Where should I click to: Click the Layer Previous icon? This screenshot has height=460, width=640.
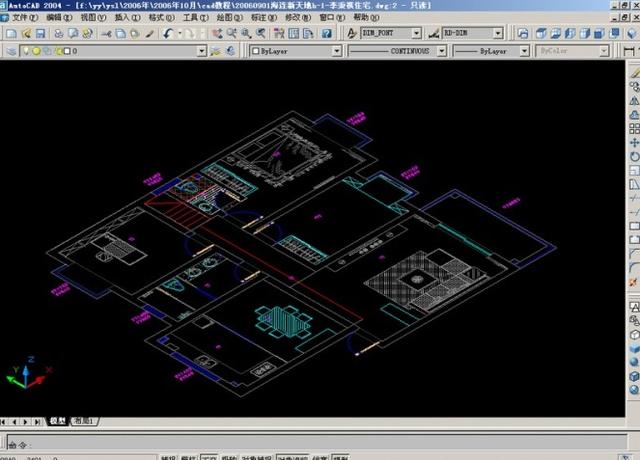231,51
